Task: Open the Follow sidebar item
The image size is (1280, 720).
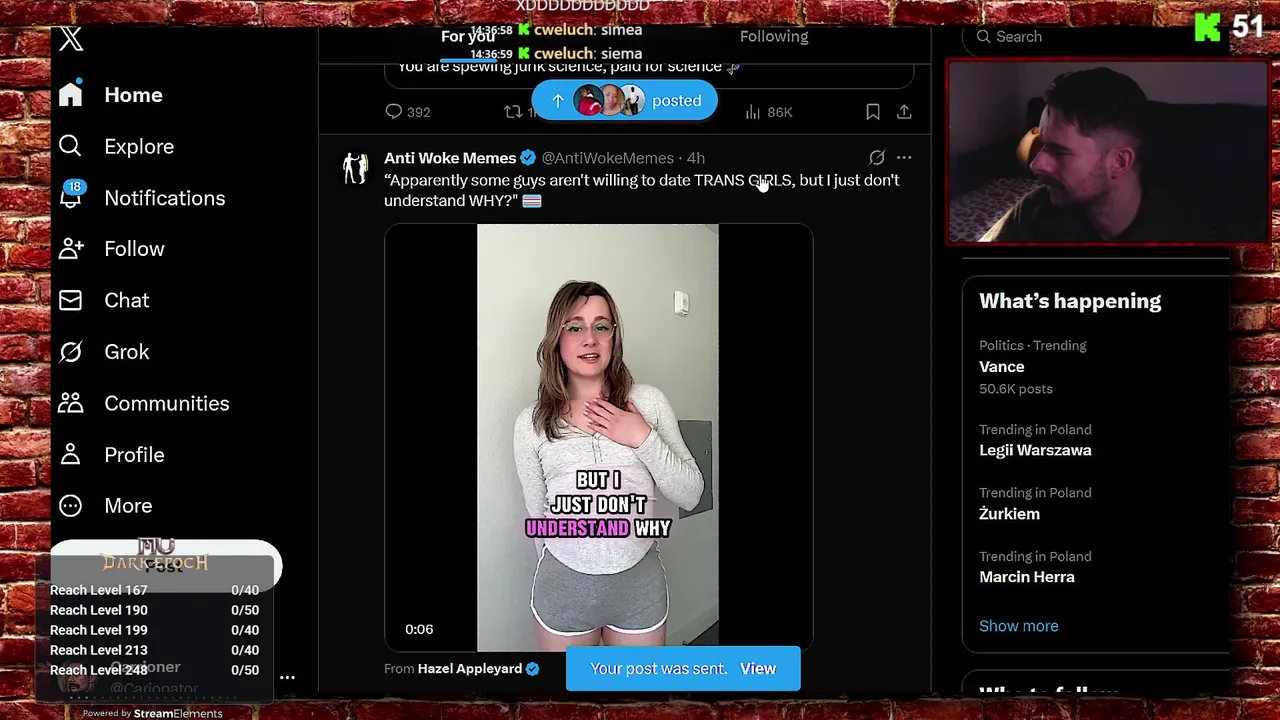Action: [x=111, y=249]
